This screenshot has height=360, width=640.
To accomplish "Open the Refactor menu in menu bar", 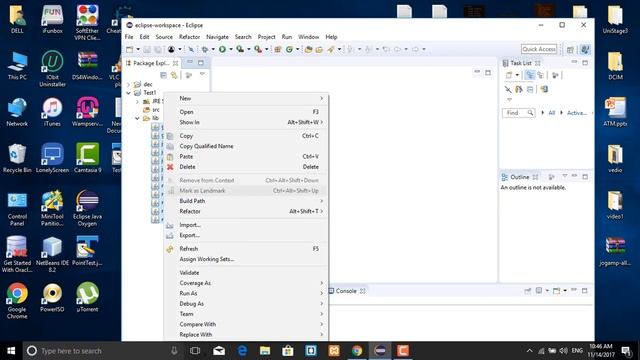I will tap(189, 37).
